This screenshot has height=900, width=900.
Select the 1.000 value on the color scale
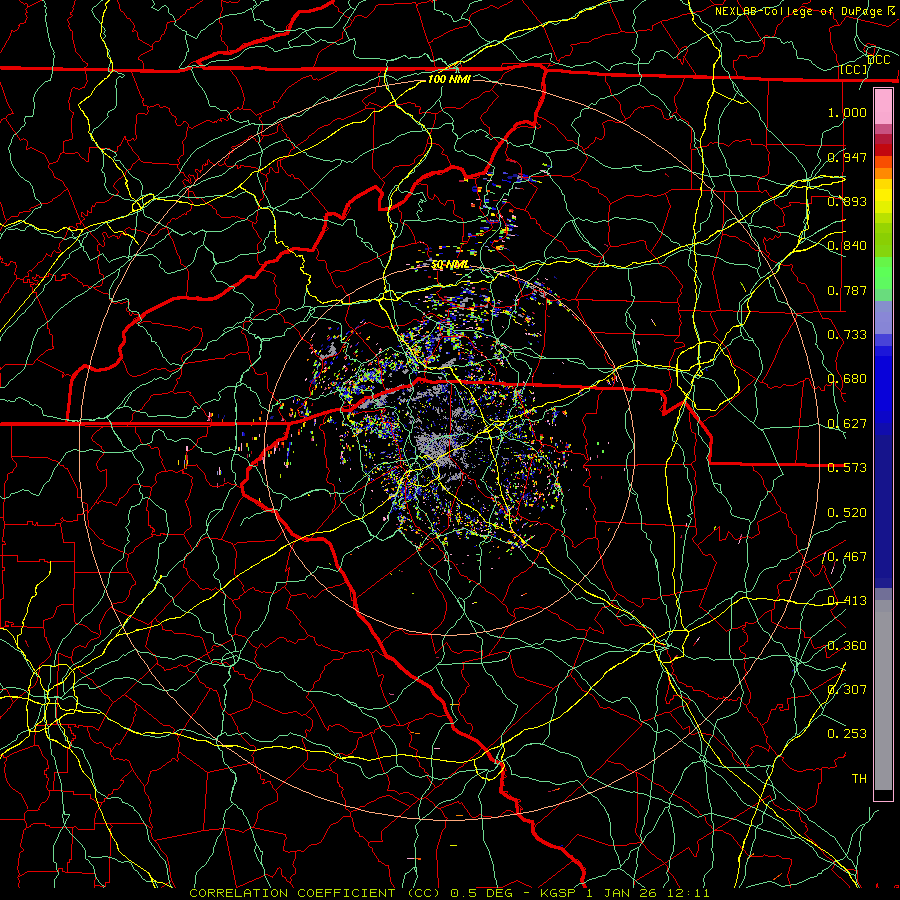(847, 112)
